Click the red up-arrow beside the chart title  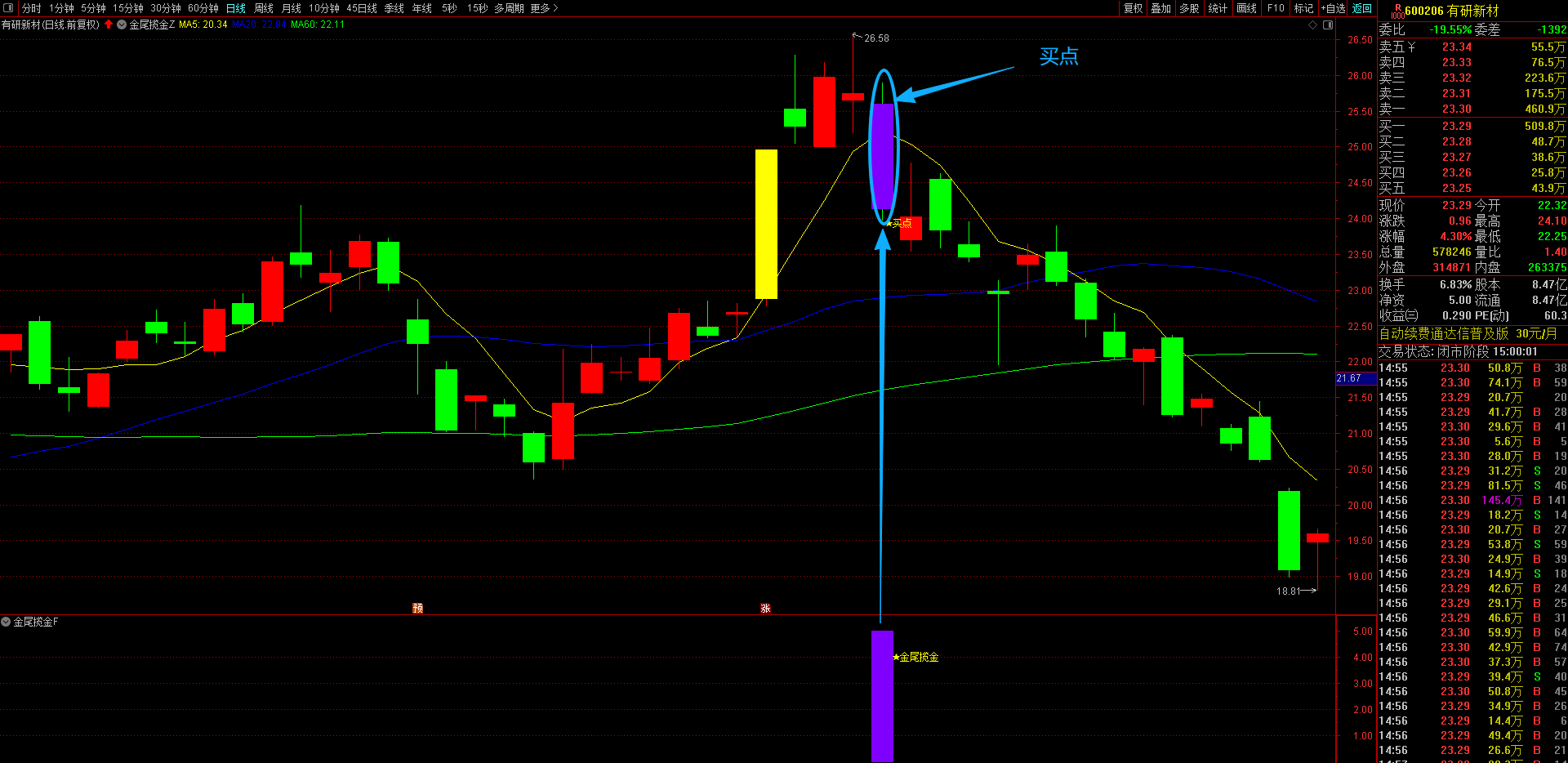pyautogui.click(x=109, y=25)
